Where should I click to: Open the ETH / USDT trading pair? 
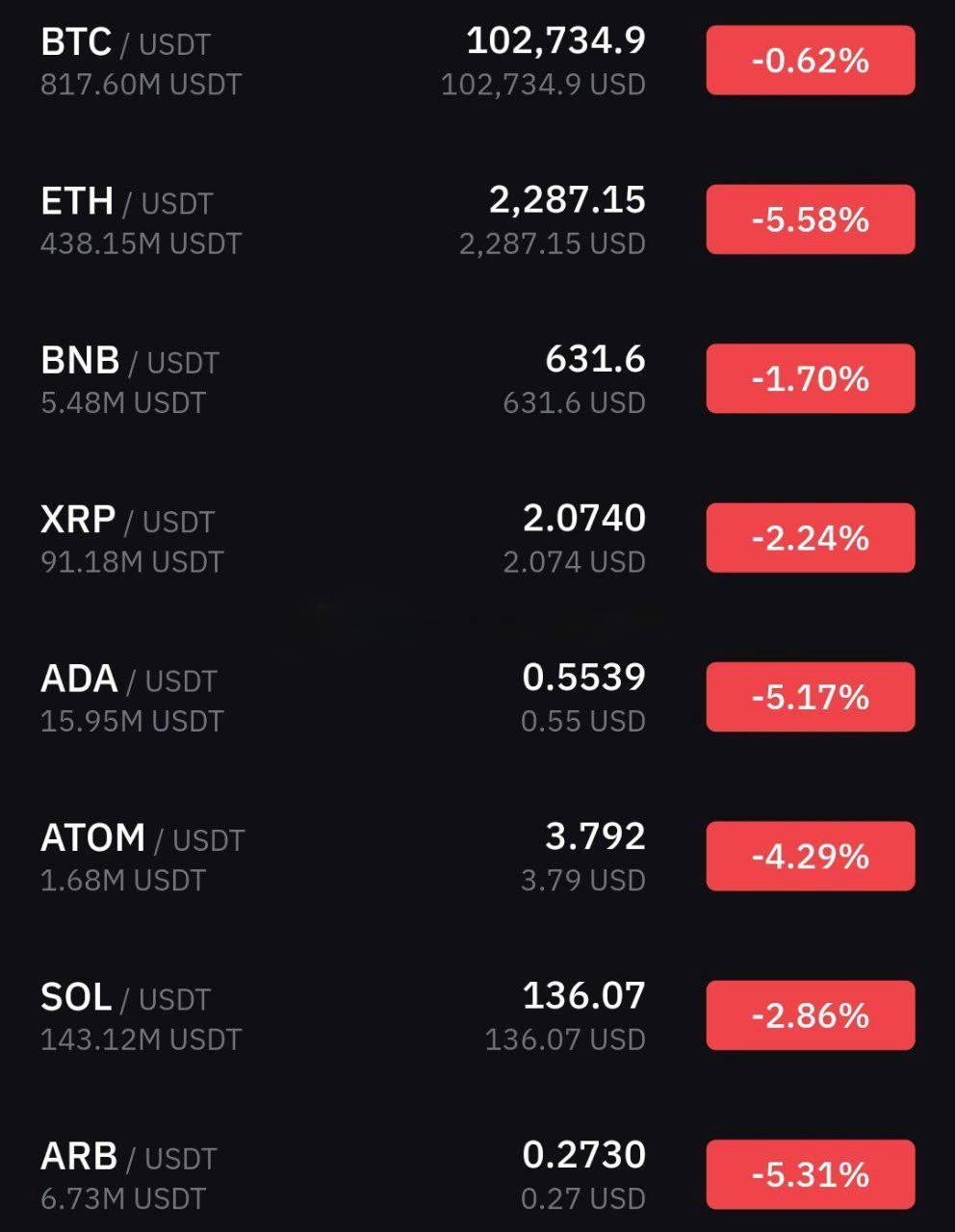pos(477,219)
